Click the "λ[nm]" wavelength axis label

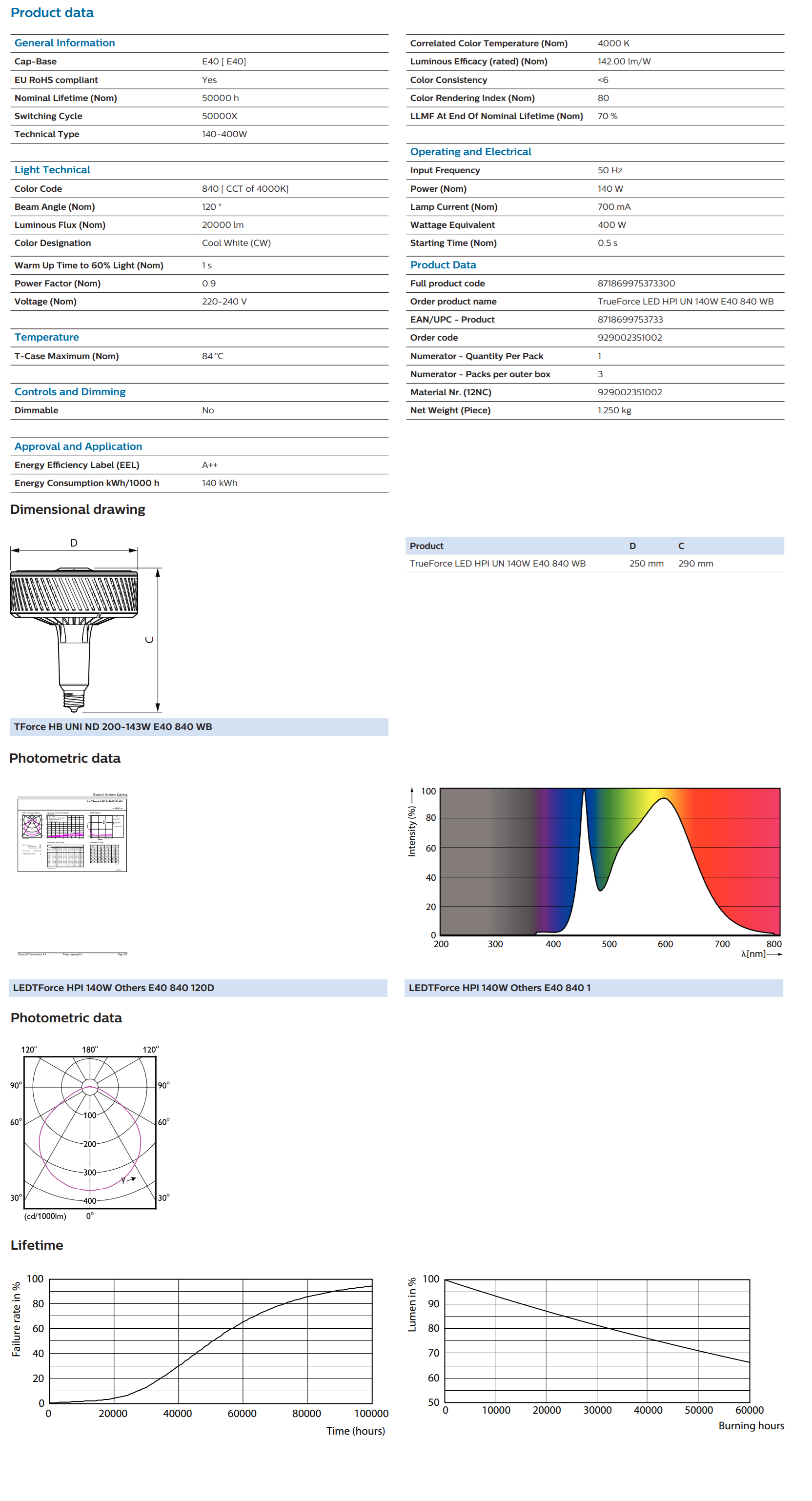(x=752, y=954)
